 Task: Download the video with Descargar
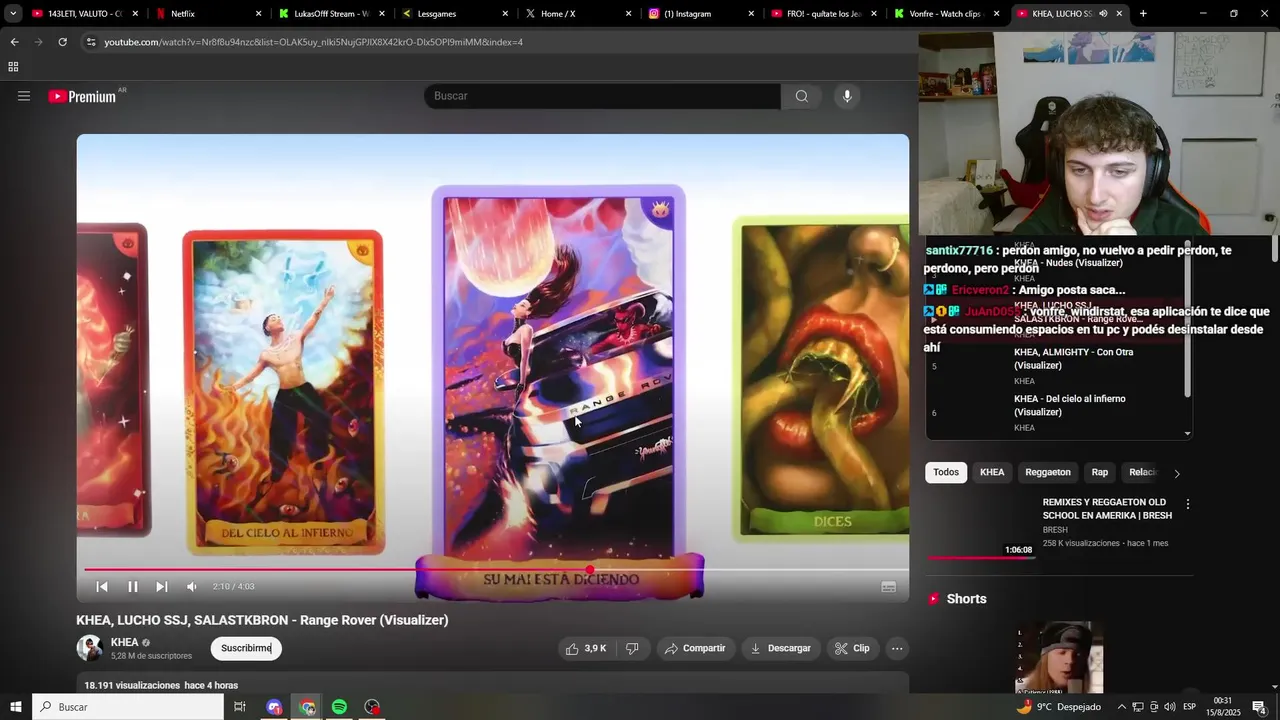pos(780,648)
